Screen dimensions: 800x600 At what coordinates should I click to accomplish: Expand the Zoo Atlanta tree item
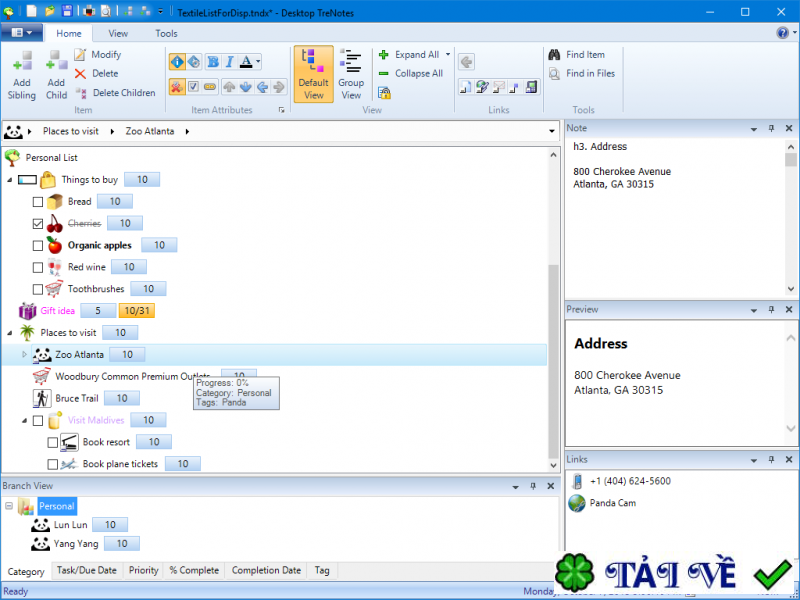click(24, 354)
